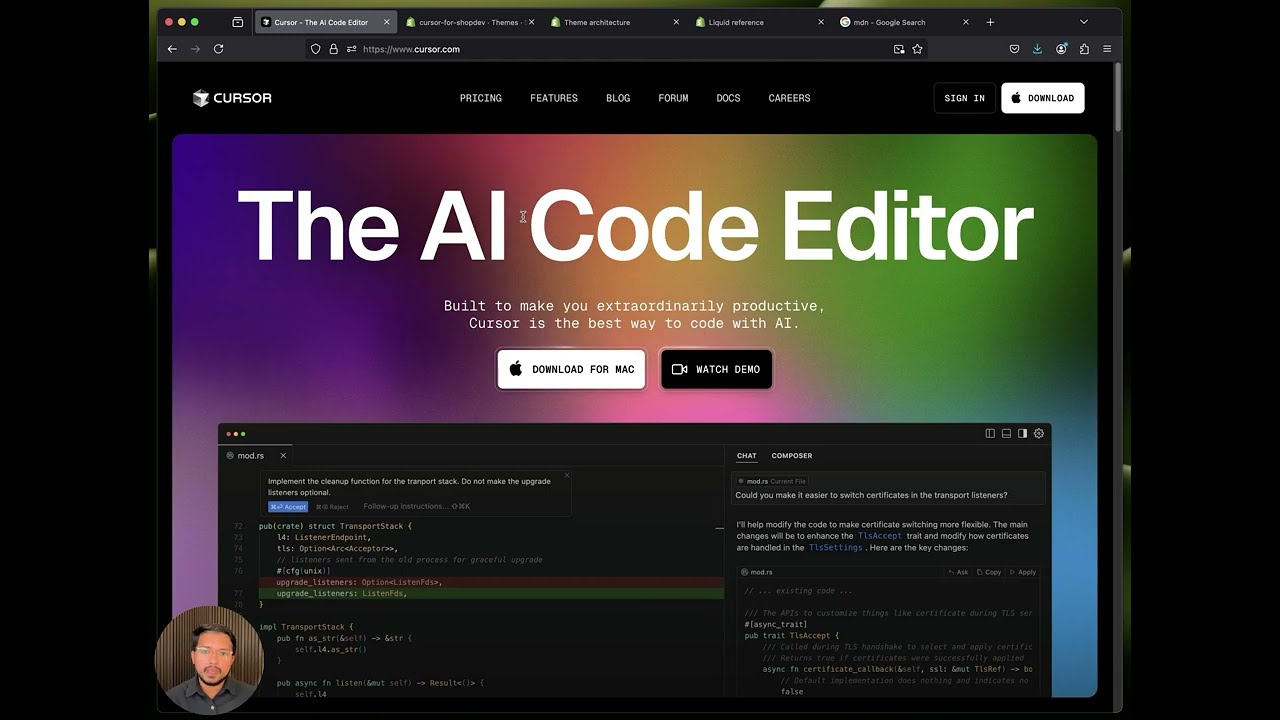1280x720 pixels.
Task: Click the Download for Mac button
Action: click(x=571, y=369)
